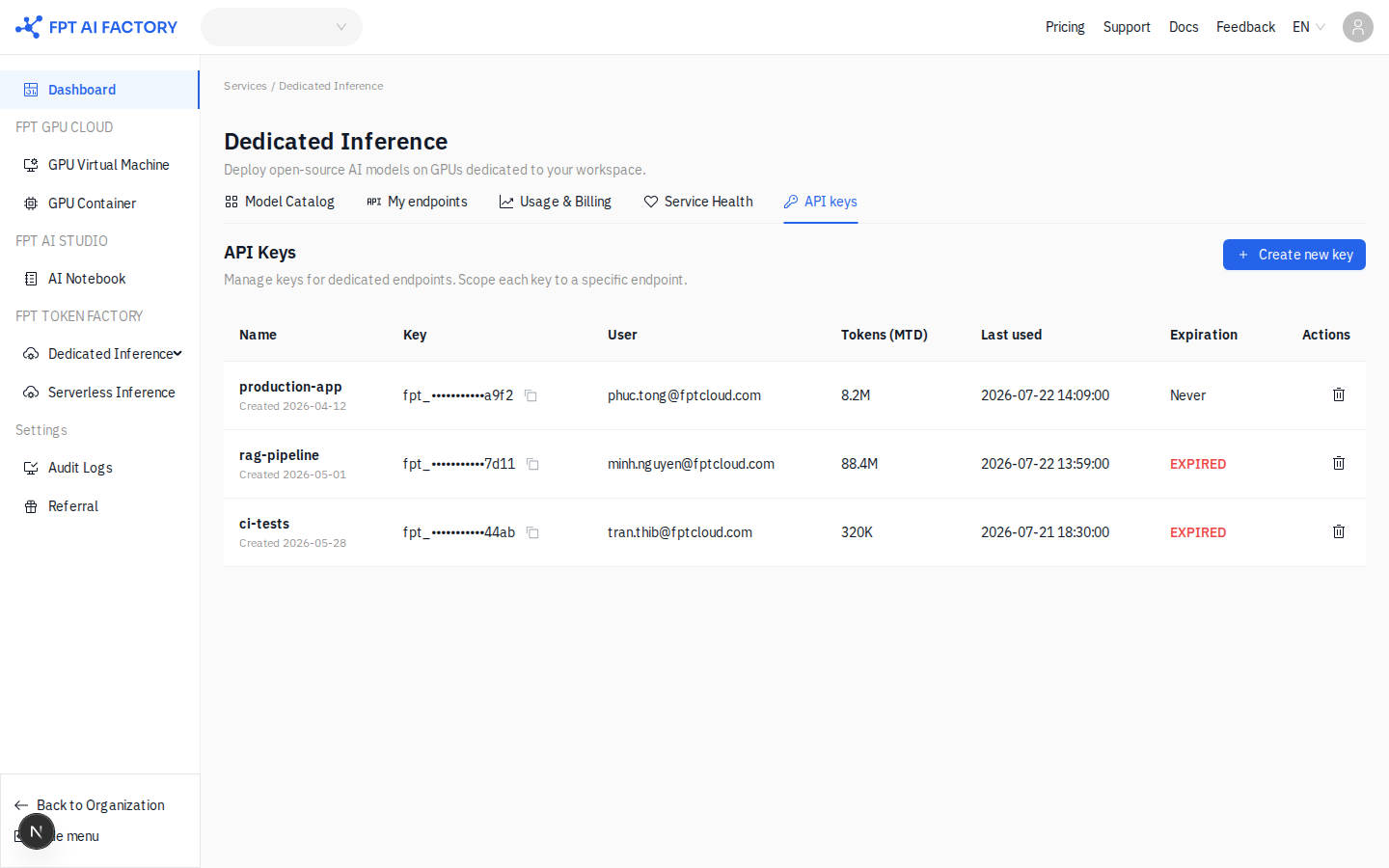Click the EXPIRED status for rag-pipeline

click(1198, 464)
